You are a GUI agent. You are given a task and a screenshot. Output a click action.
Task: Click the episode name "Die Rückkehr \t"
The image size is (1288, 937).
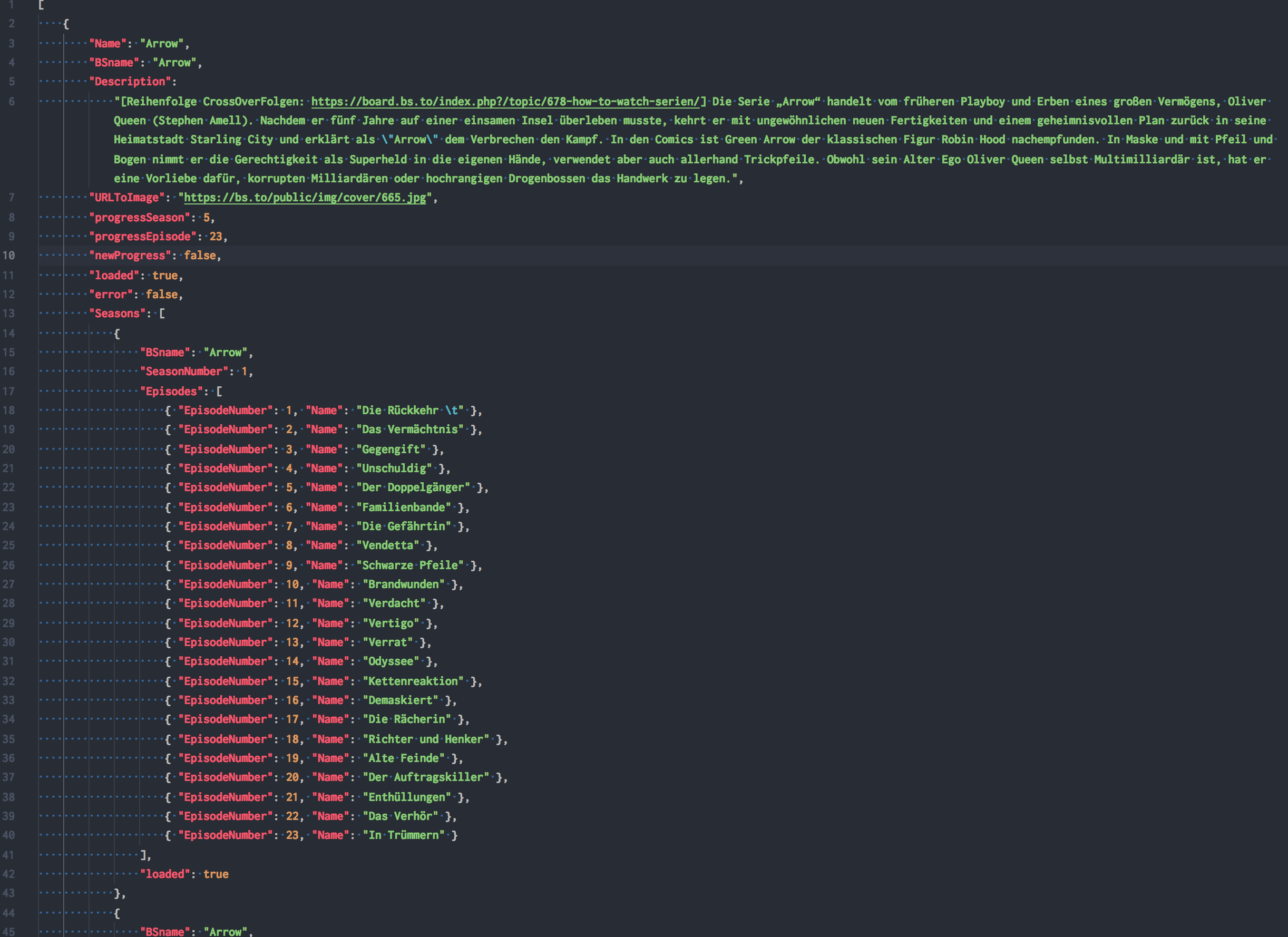tap(410, 410)
